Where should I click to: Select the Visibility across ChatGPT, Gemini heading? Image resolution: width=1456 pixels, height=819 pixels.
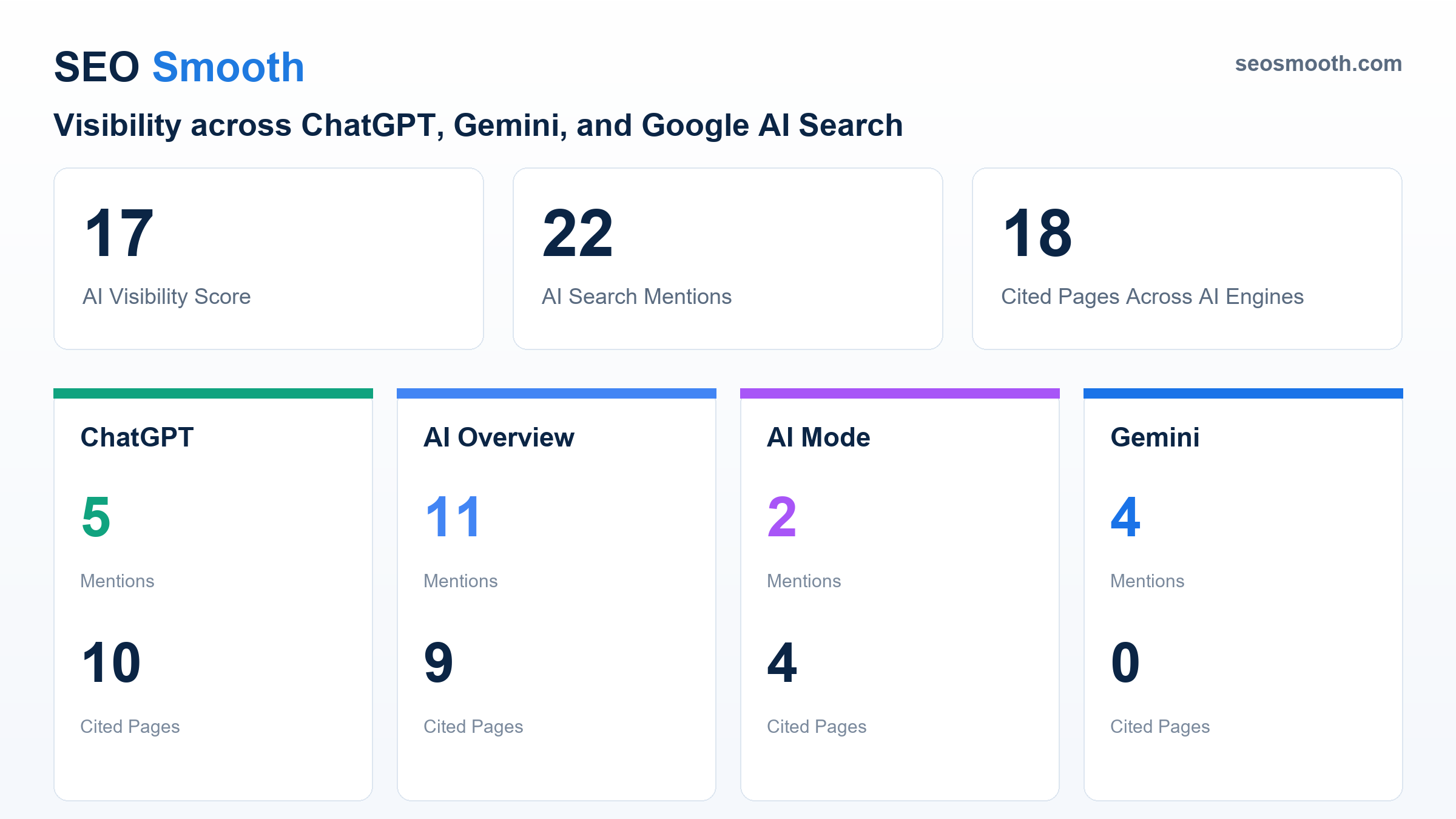point(478,126)
